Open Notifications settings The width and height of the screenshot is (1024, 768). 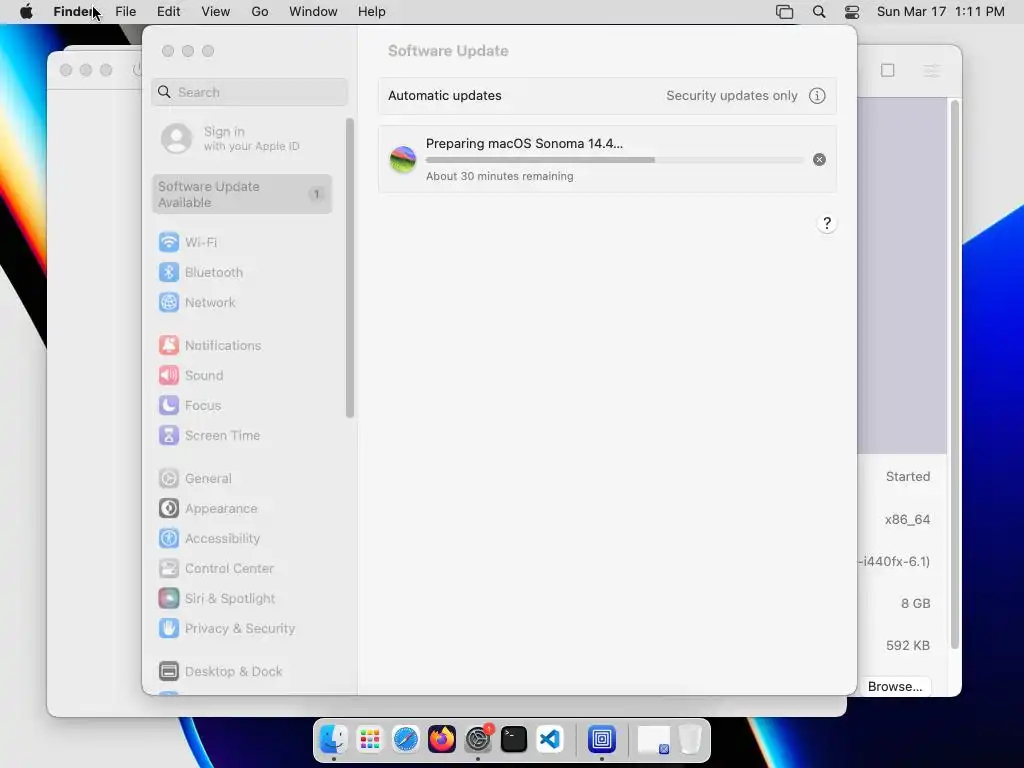click(210, 345)
